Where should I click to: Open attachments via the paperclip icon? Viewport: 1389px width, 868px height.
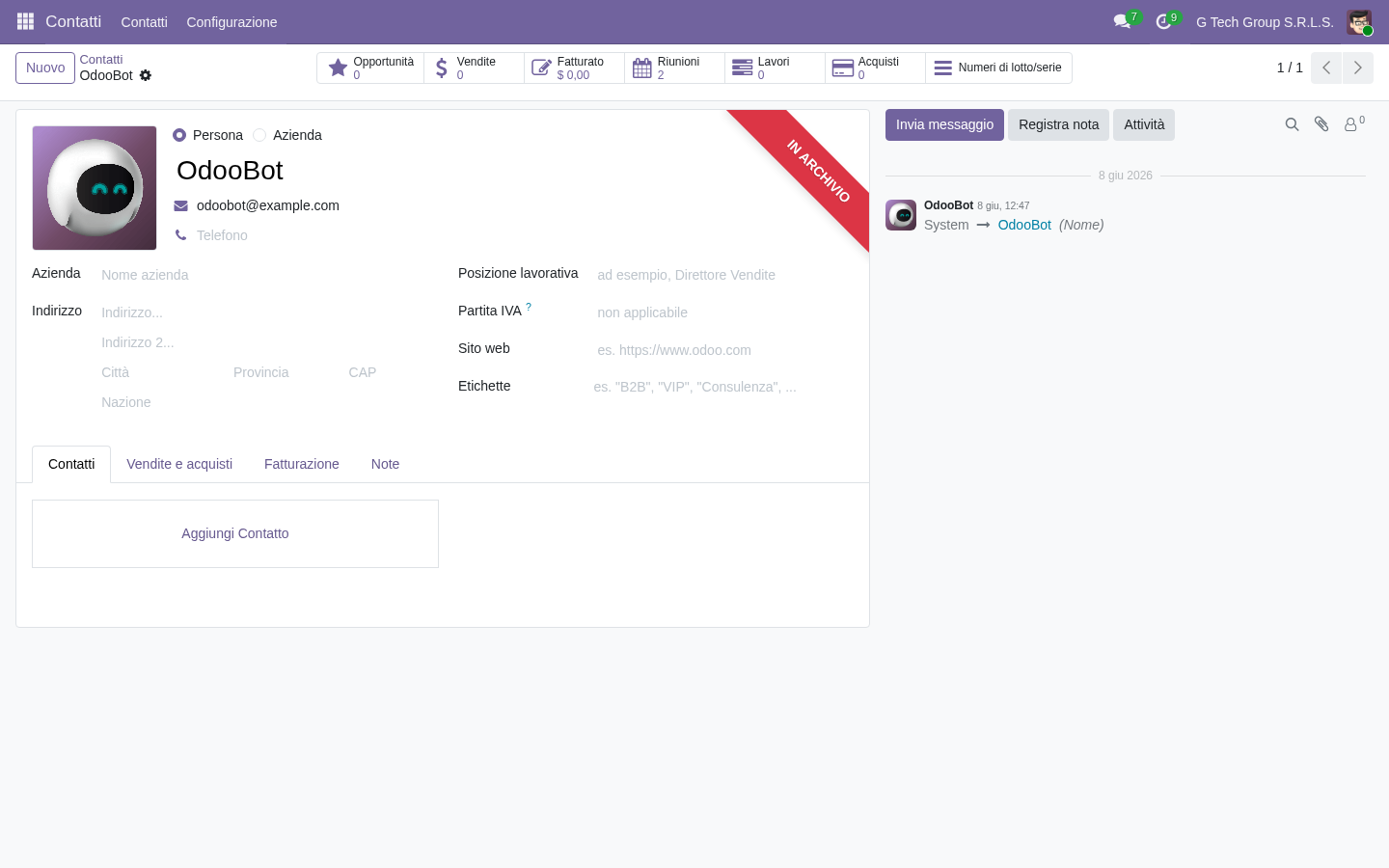[1321, 124]
